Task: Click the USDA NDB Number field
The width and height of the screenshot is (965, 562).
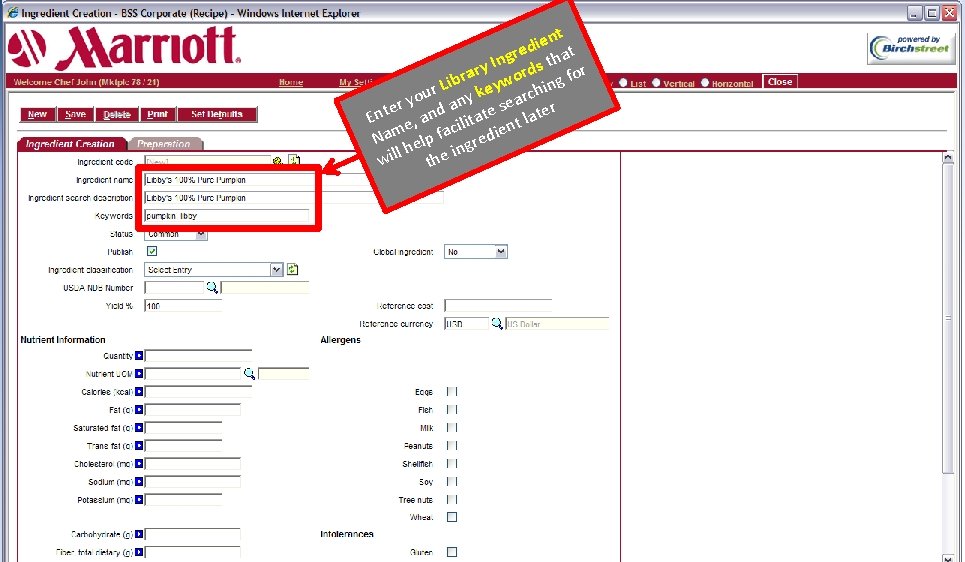Action: pos(174,287)
